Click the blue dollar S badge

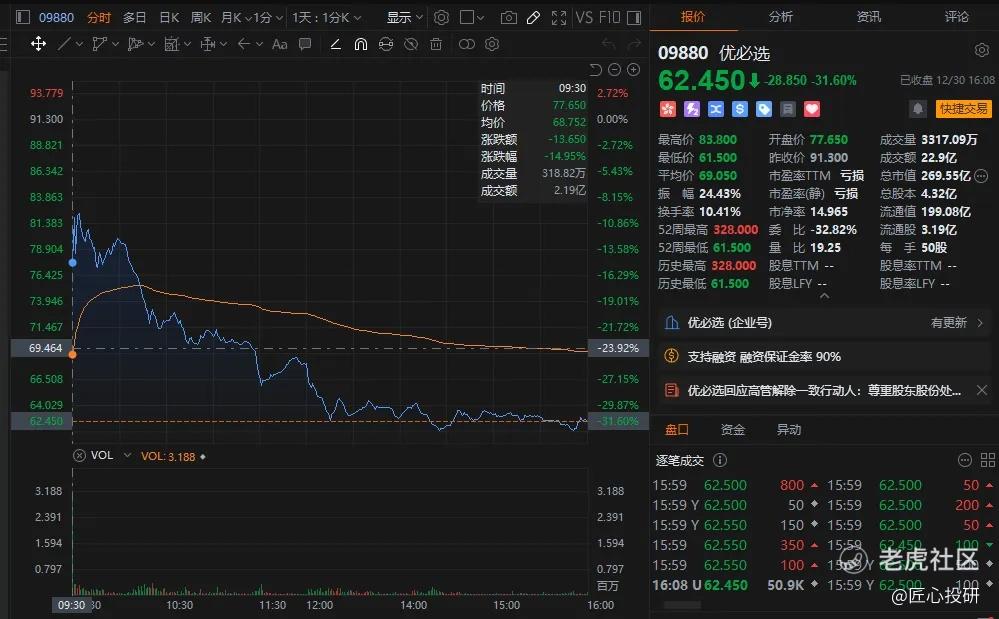[740, 110]
